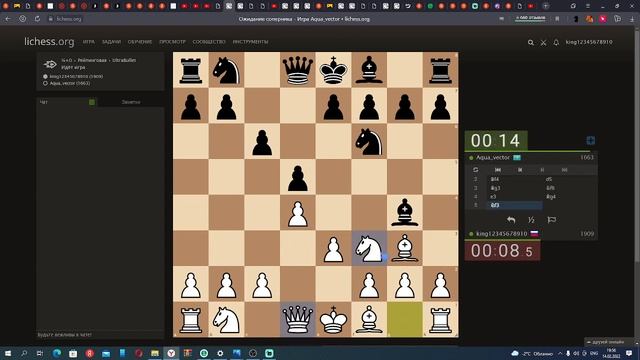
Task: Click the pink extension icon in toolbar
Action: coord(603,19)
